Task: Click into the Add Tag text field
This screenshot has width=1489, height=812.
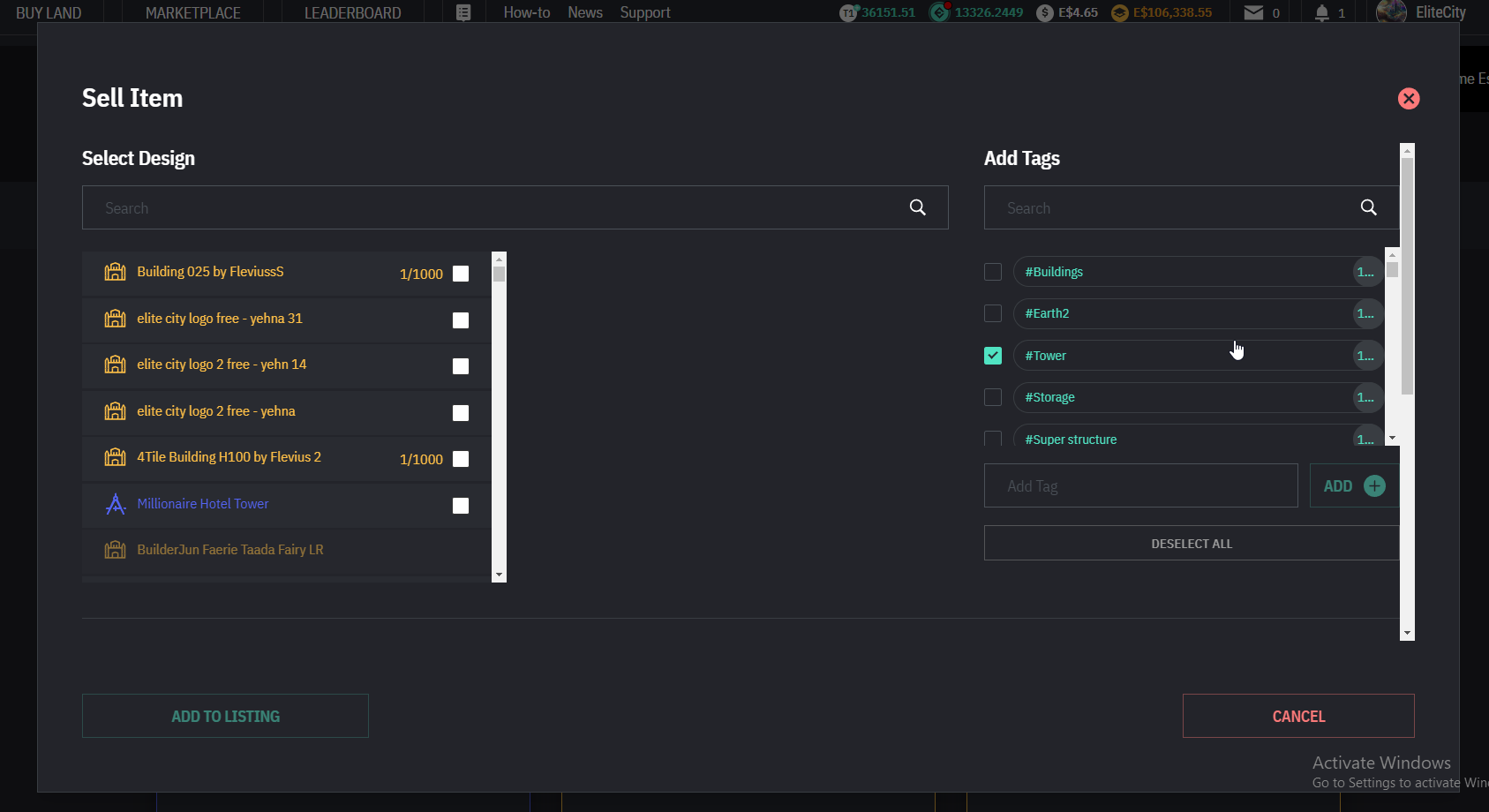Action: (x=1140, y=486)
